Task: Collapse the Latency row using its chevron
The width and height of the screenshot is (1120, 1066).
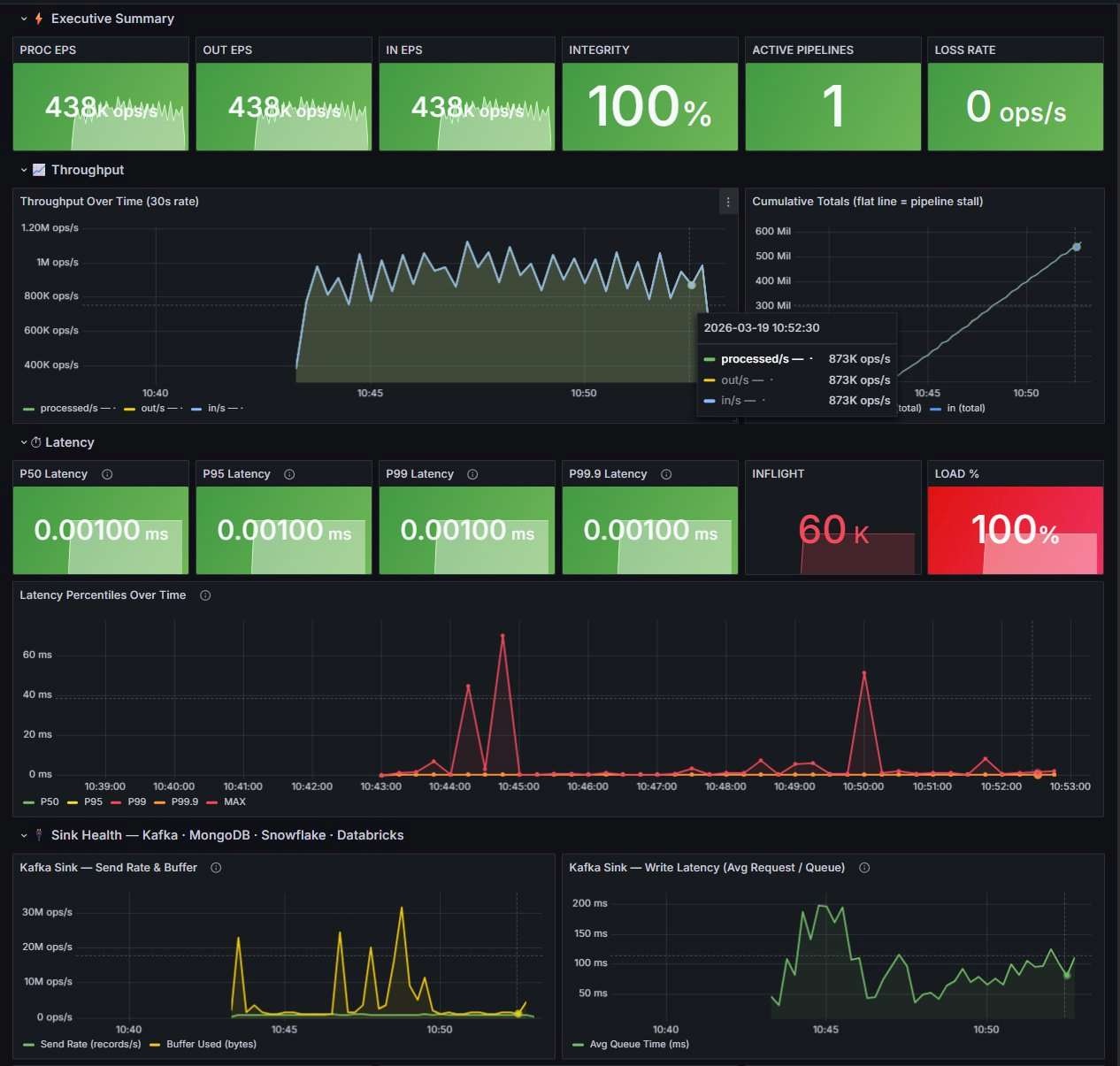Action: pos(24,442)
